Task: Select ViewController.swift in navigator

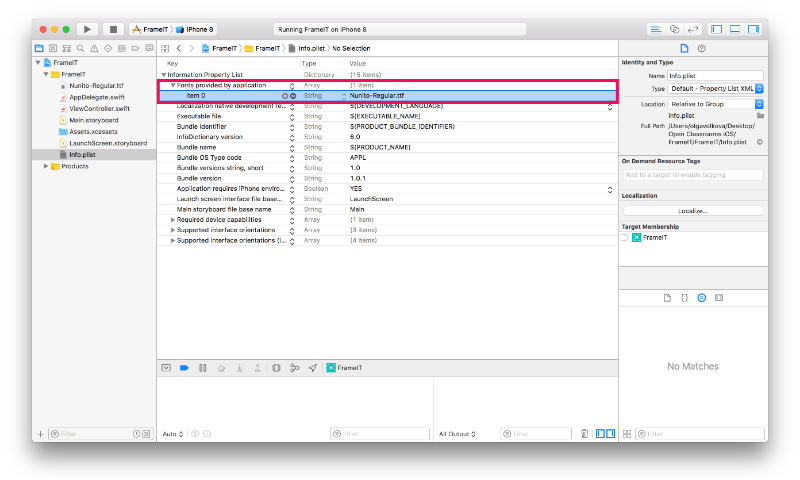Action: click(x=99, y=109)
